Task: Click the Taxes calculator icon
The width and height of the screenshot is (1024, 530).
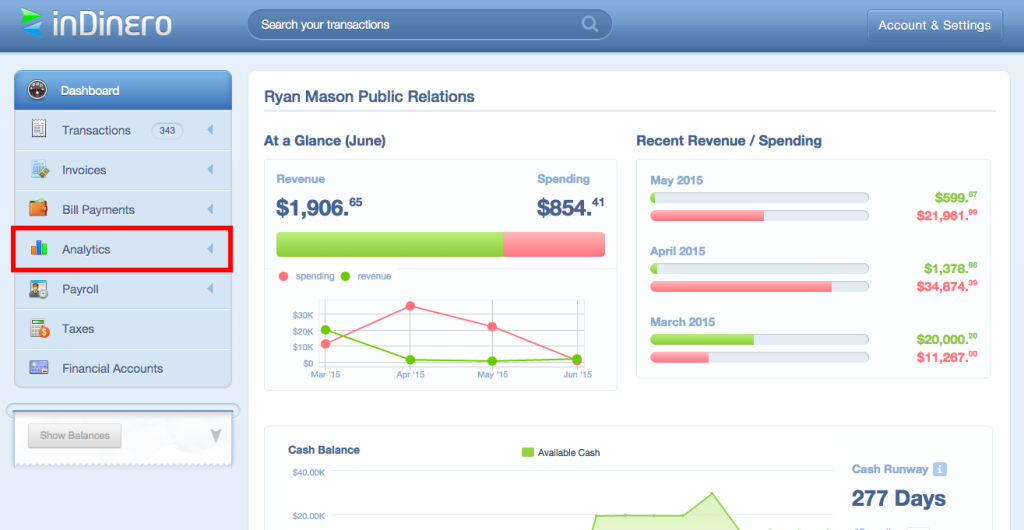Action: [x=39, y=328]
